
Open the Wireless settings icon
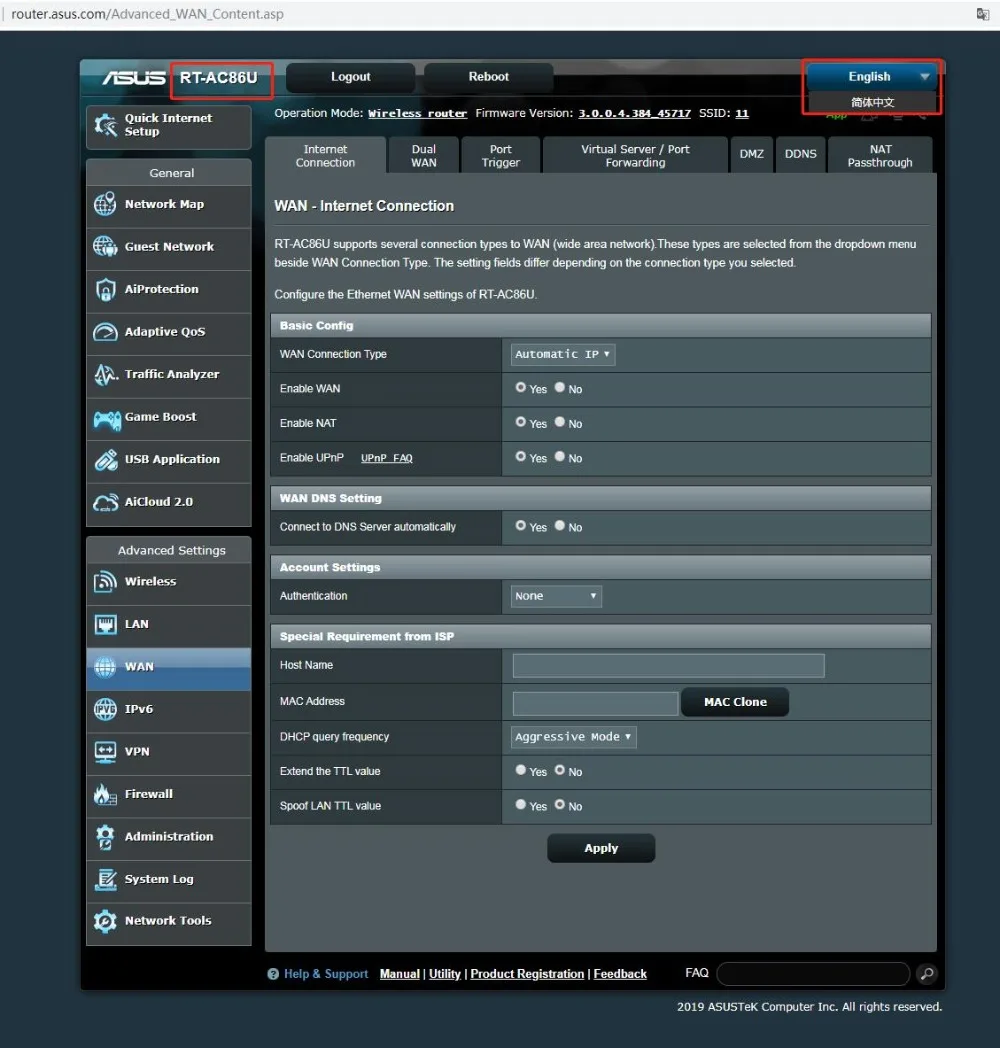106,581
